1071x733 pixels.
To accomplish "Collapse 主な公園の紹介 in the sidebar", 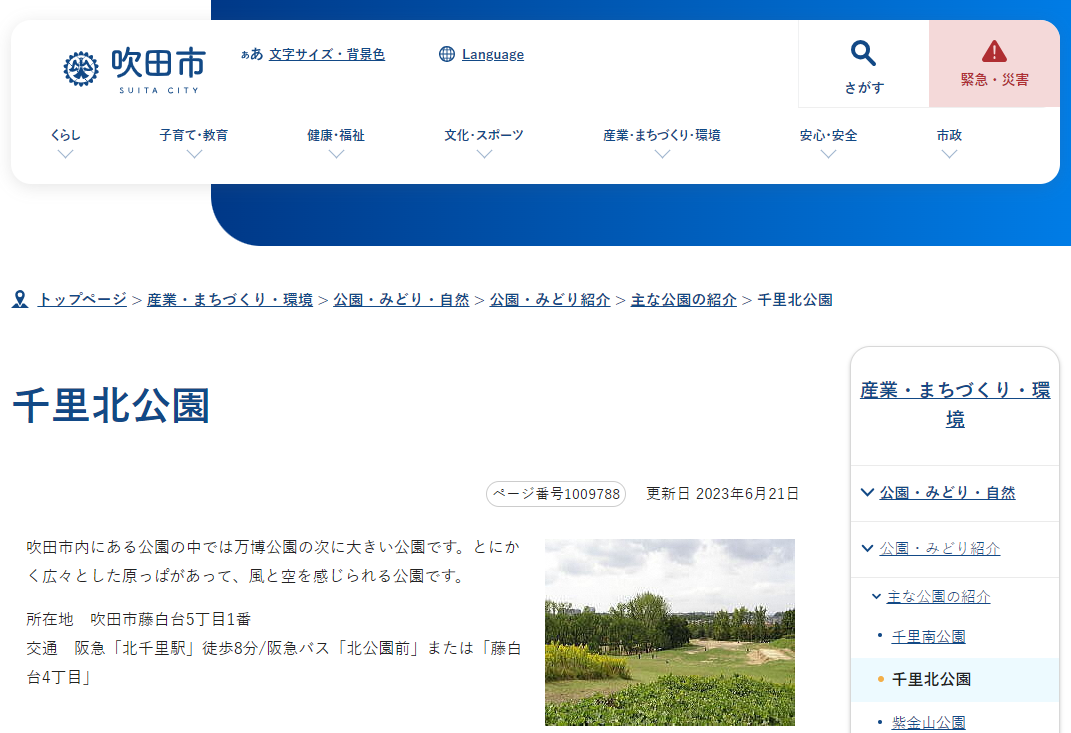I will (x=877, y=596).
